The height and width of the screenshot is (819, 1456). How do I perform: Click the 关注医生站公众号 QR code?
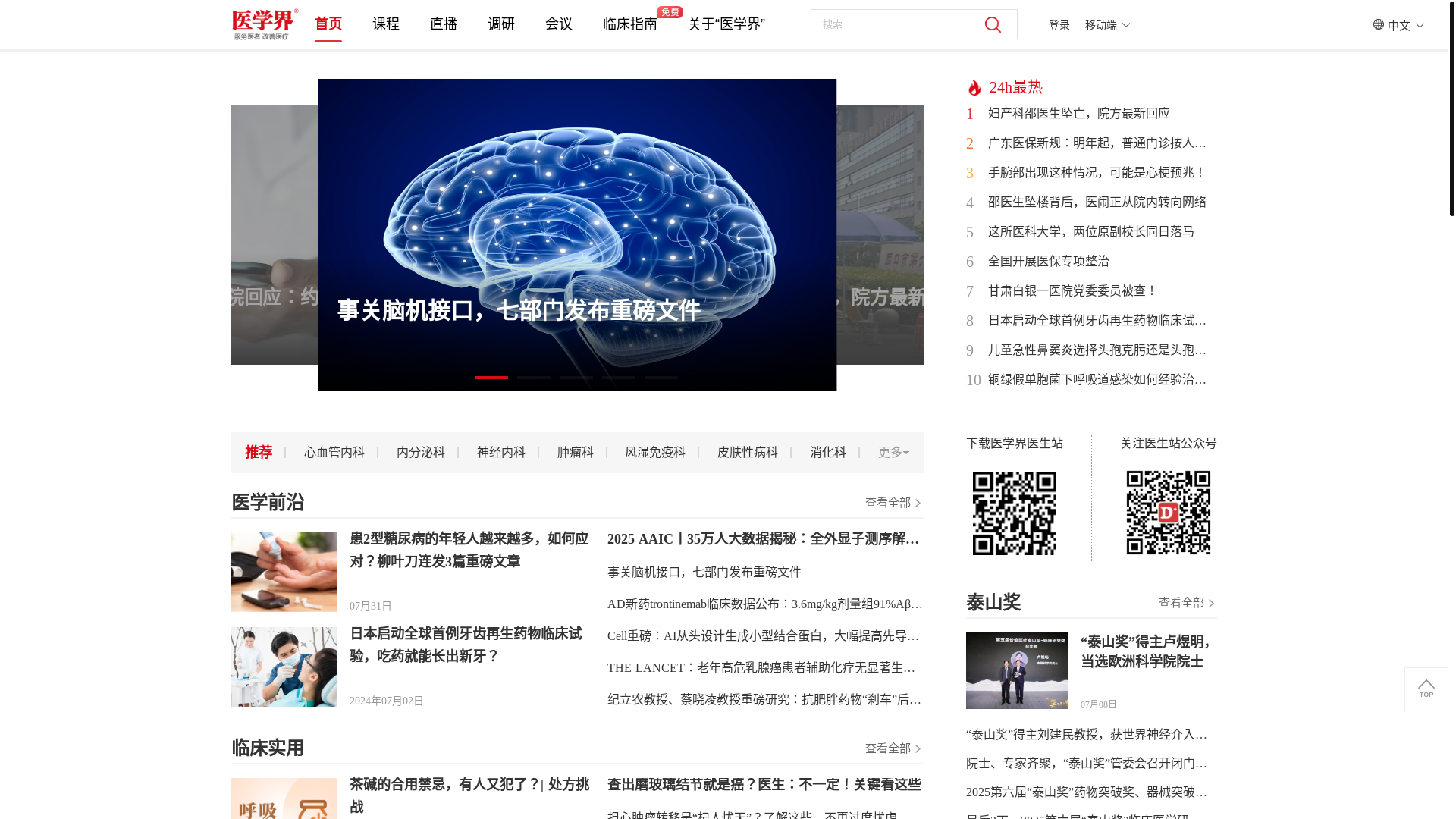[1169, 513]
